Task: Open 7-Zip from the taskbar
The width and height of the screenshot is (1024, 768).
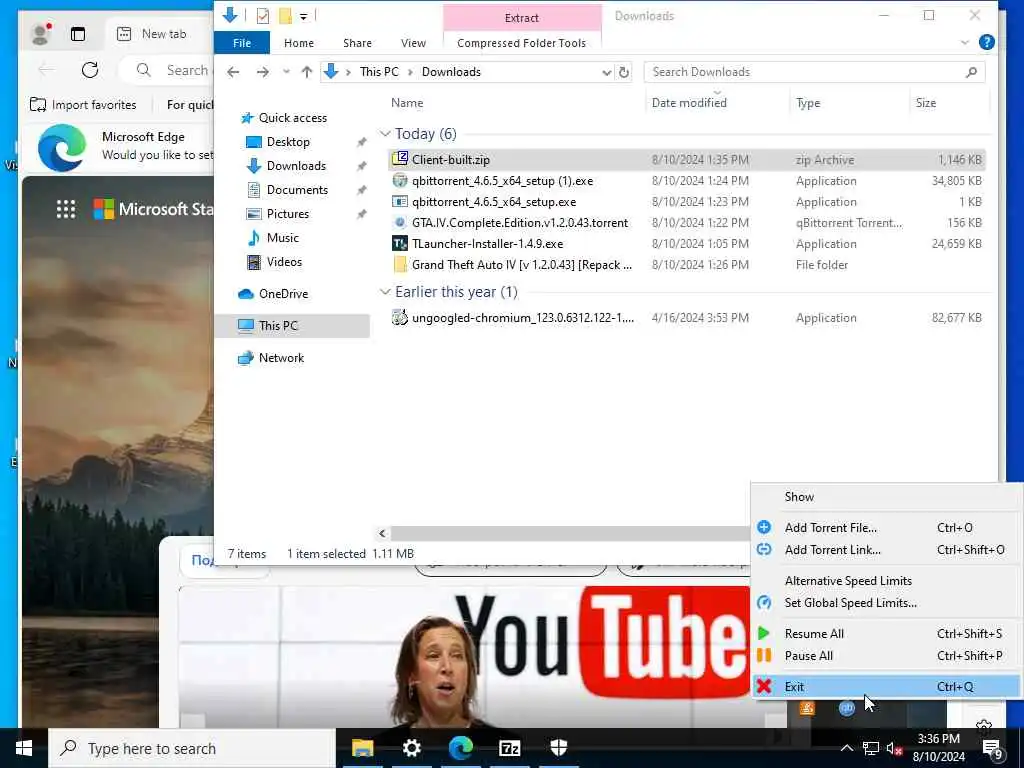Action: (509, 748)
